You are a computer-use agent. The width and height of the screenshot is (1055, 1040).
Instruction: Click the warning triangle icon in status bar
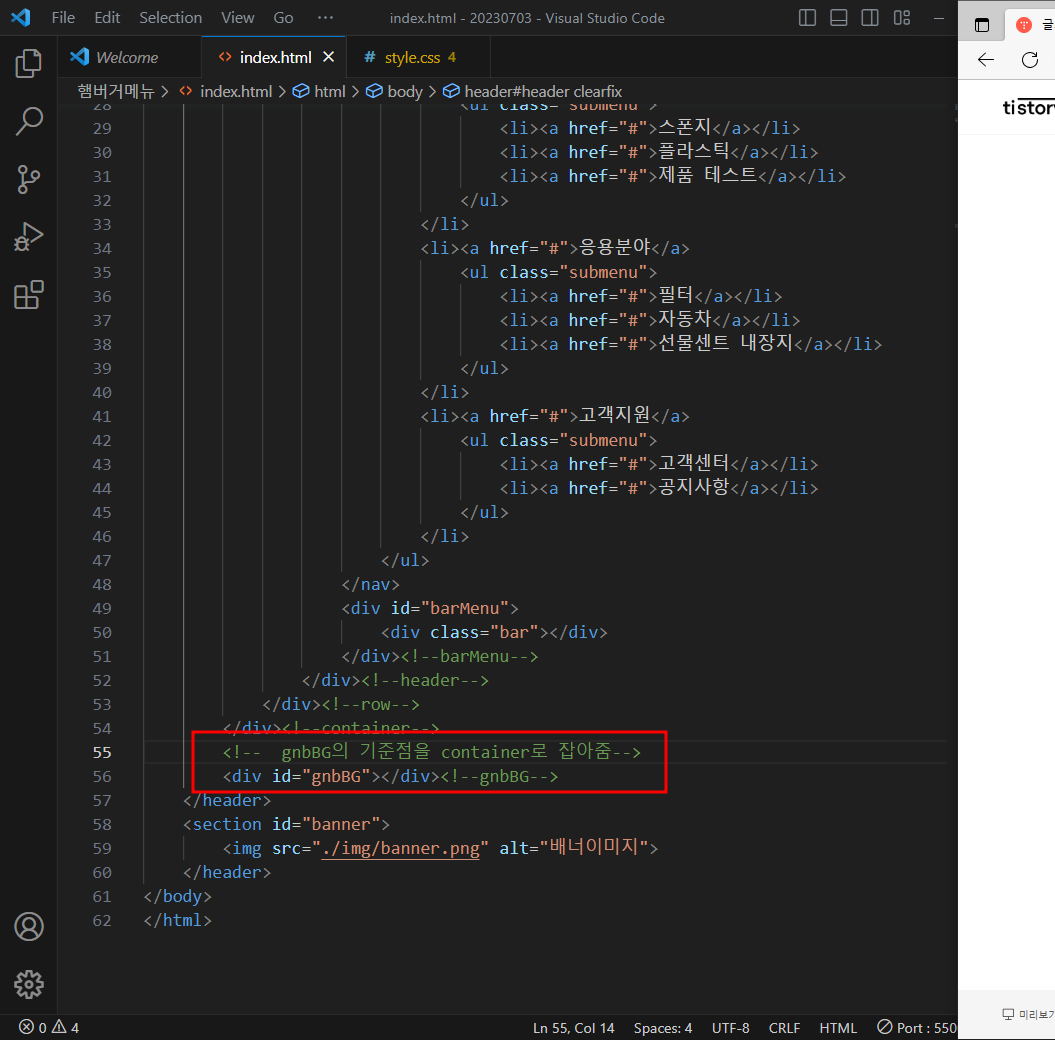point(59,1027)
